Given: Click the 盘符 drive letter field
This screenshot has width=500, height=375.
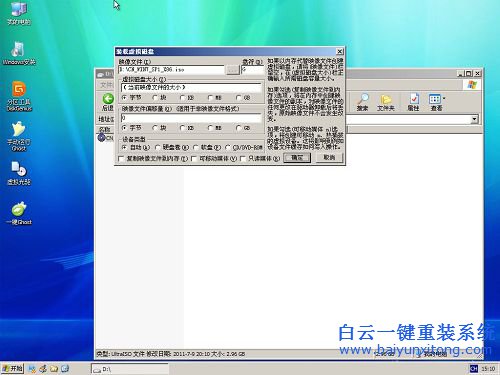Looking at the screenshot, I should (252, 70).
